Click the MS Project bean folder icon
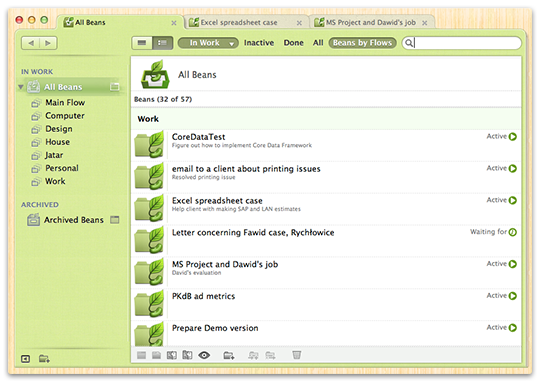This screenshot has width=540, height=382. point(149,272)
